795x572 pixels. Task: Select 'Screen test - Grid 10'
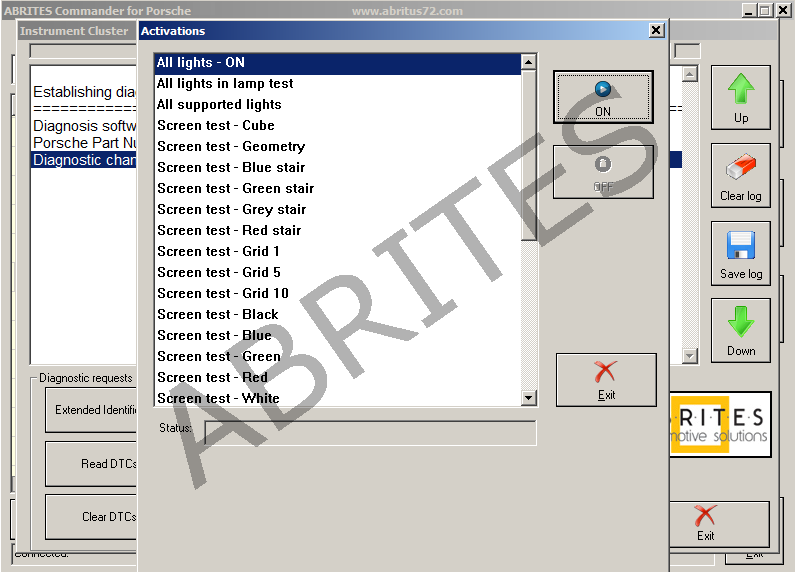pyautogui.click(x=338, y=294)
